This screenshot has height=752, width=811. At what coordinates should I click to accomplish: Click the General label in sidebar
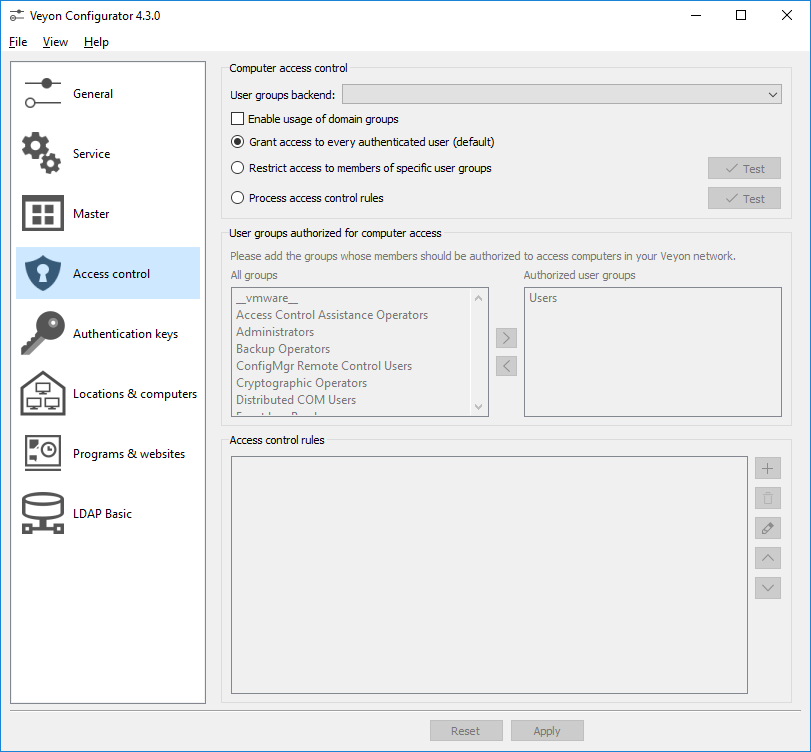93,94
